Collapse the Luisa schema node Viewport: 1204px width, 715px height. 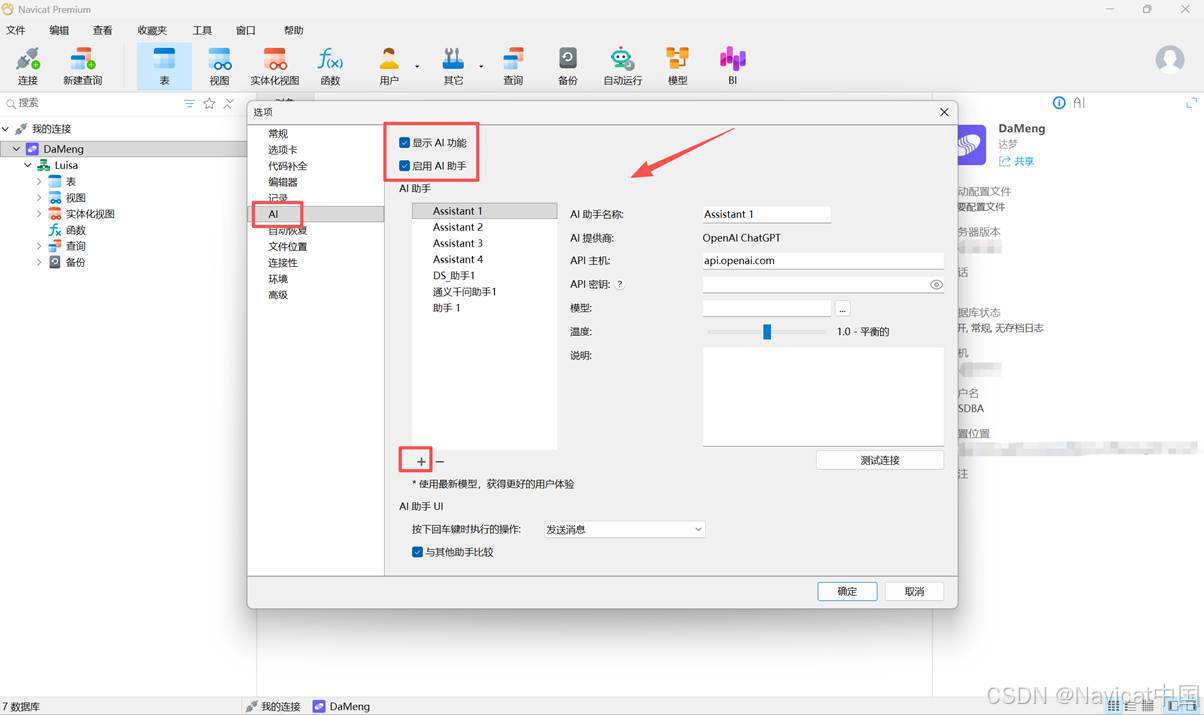[x=28, y=165]
